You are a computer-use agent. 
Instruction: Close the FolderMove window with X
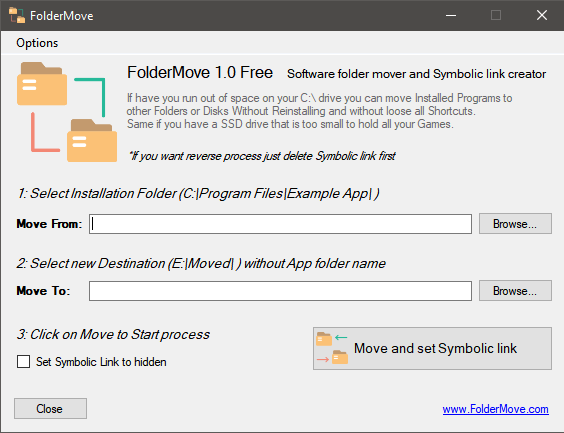tap(542, 15)
